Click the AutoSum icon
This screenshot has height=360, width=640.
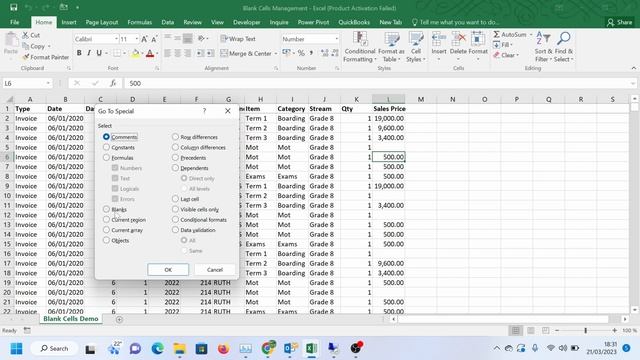[497, 35]
